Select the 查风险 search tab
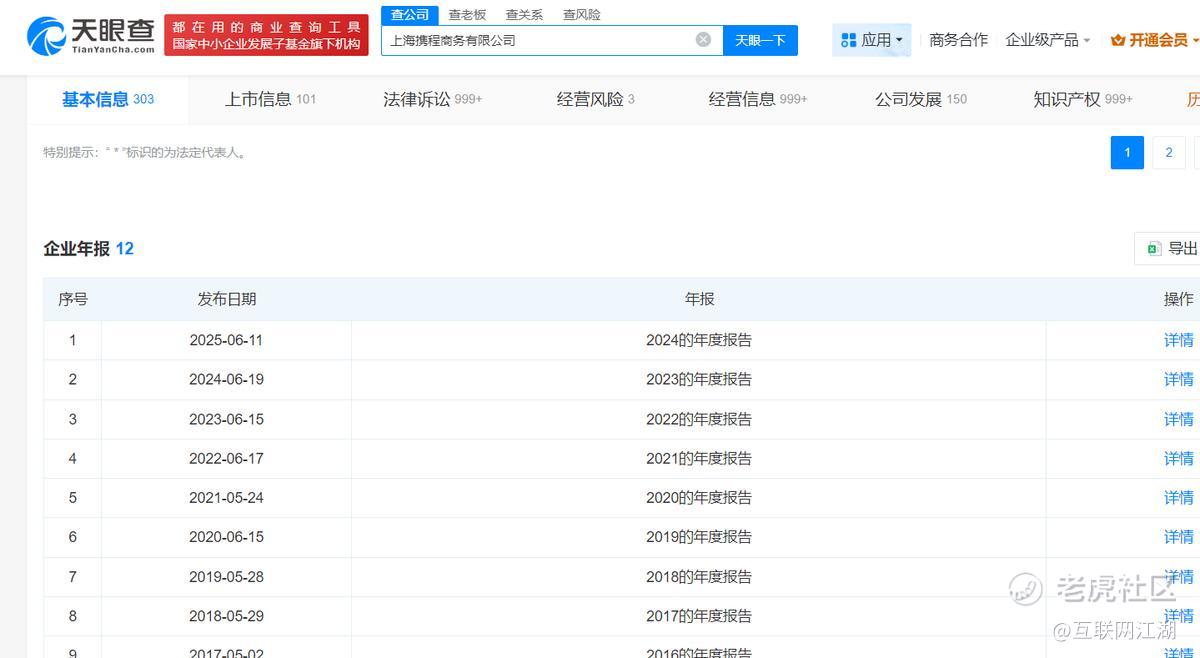Screen dimensions: 1200x658 point(581,15)
